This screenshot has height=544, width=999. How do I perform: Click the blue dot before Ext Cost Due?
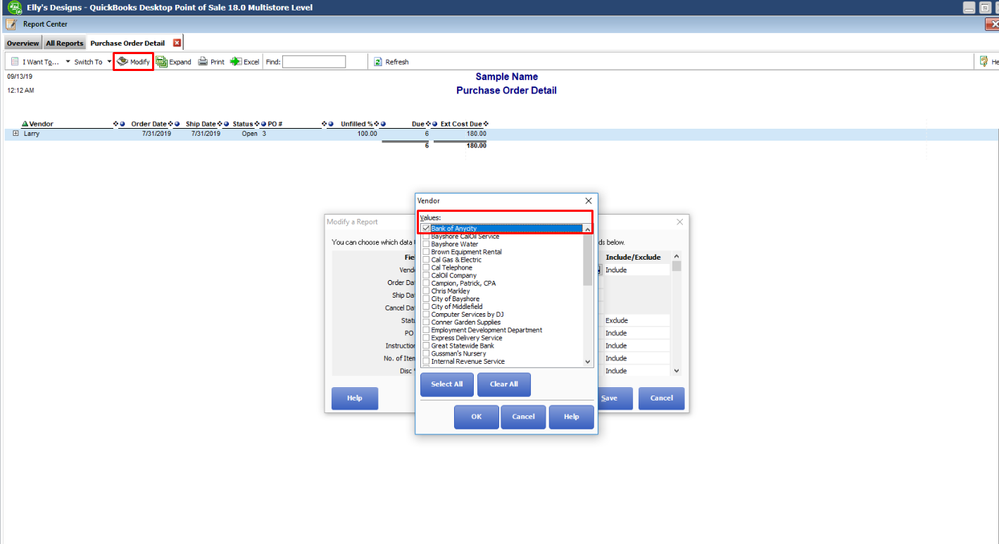435,124
